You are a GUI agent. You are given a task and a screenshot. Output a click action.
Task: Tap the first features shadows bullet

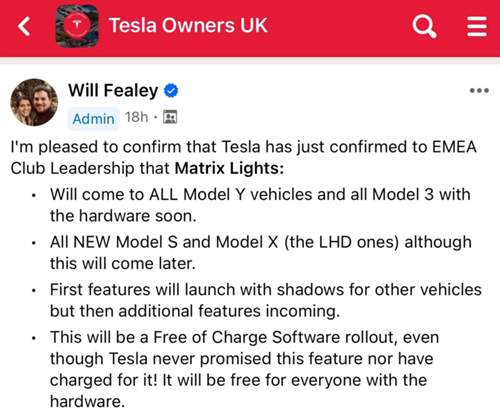(x=266, y=300)
